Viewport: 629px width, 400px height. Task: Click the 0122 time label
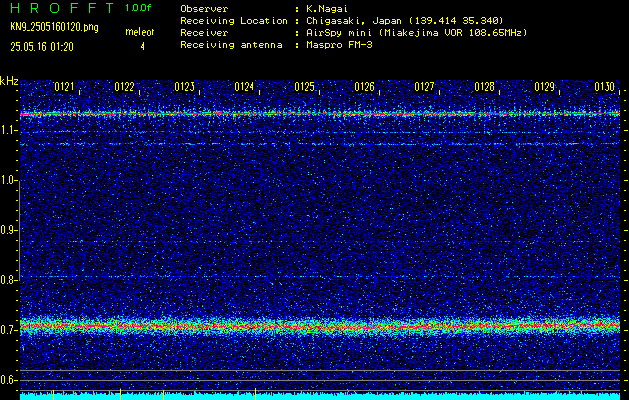click(x=124, y=87)
